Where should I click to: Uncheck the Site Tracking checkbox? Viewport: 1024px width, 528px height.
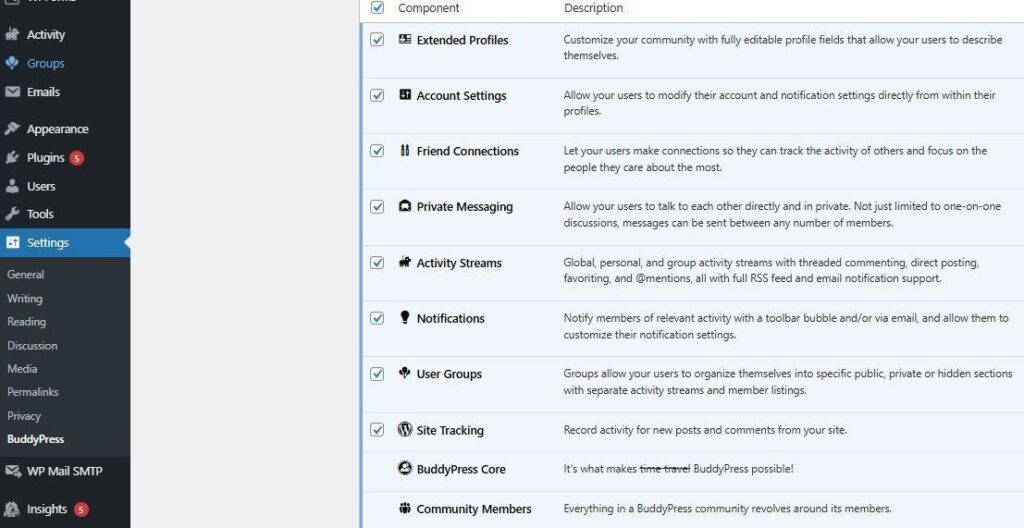(377, 429)
